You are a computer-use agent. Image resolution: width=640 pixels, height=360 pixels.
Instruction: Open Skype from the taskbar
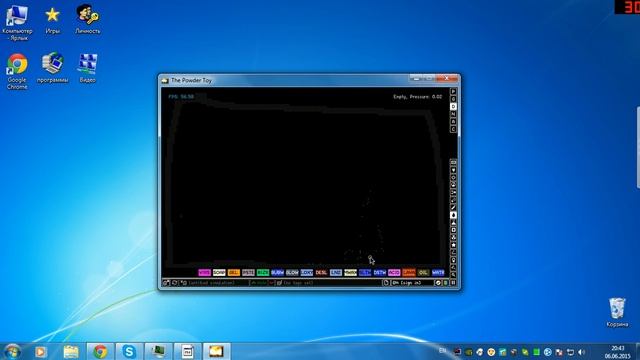pyautogui.click(x=129, y=351)
